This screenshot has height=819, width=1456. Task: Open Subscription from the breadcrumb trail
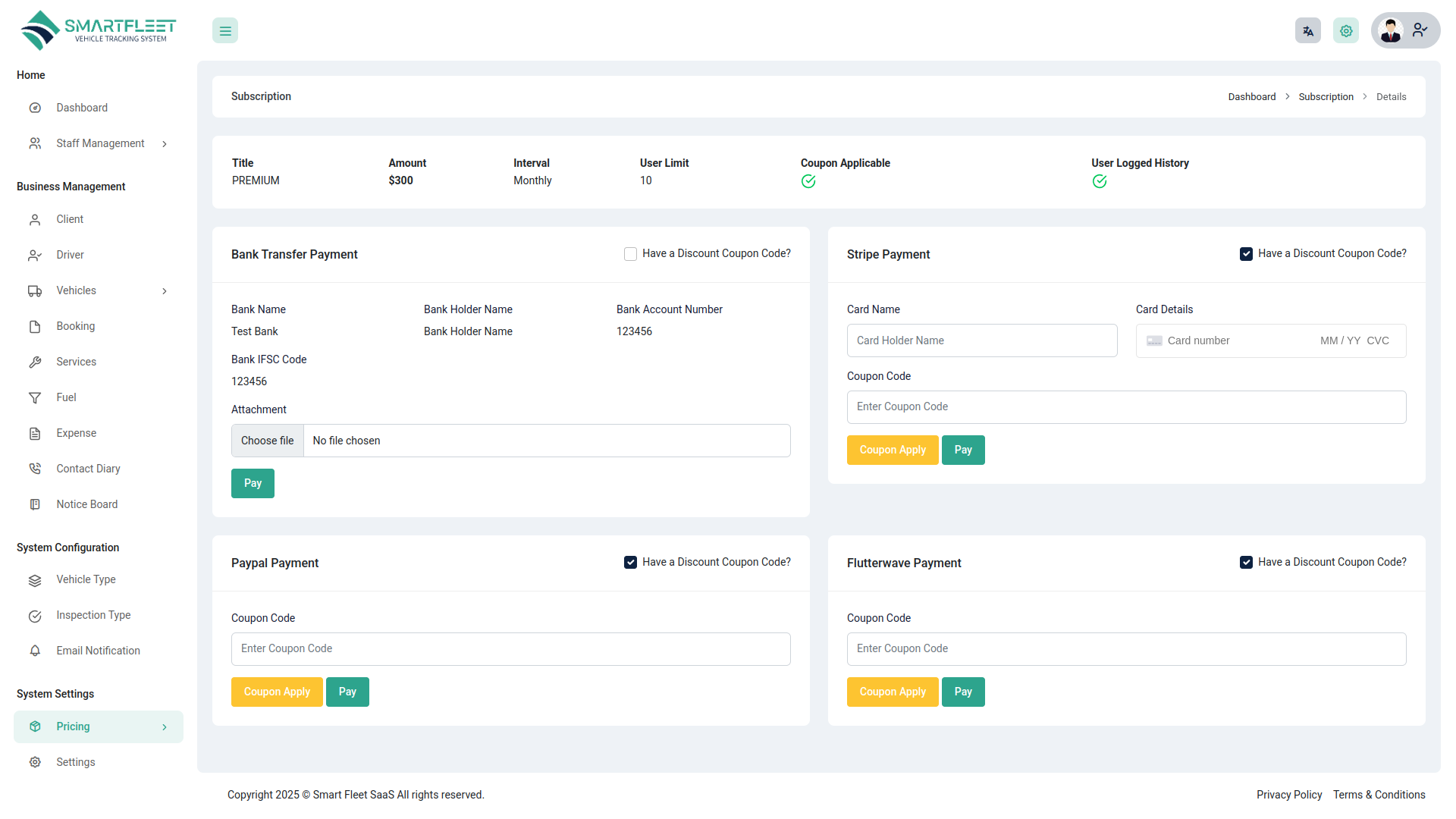pyautogui.click(x=1326, y=96)
